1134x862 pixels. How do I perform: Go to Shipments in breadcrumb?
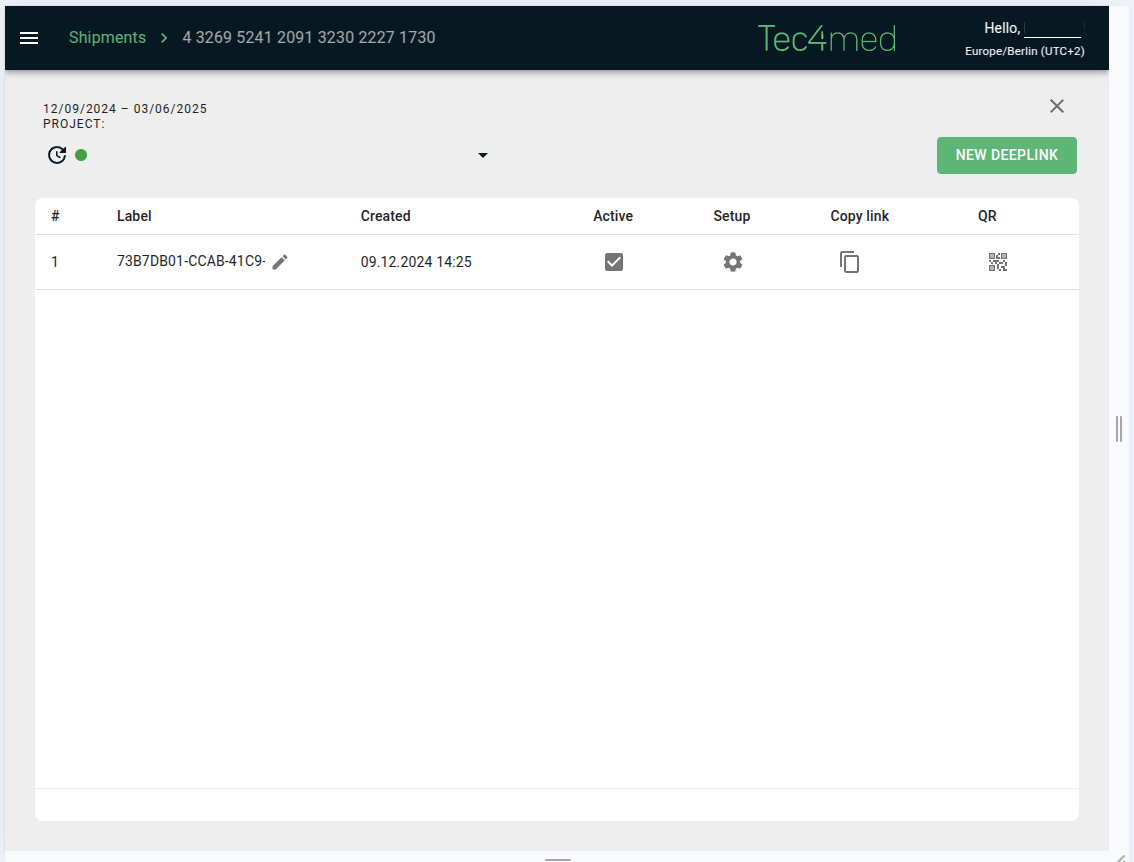tap(107, 38)
